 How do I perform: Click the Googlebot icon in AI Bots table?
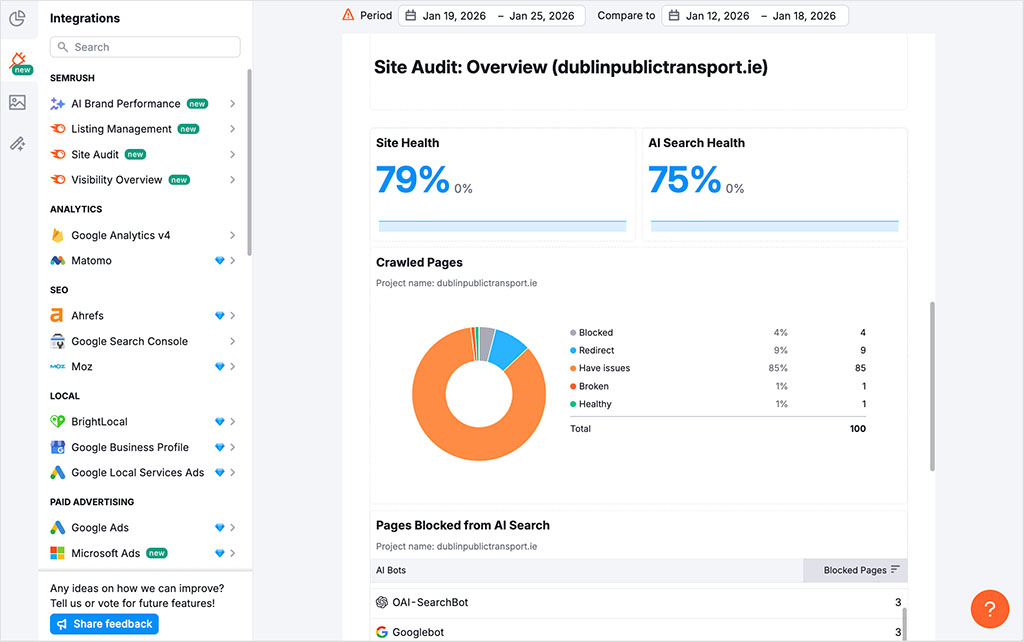(383, 632)
